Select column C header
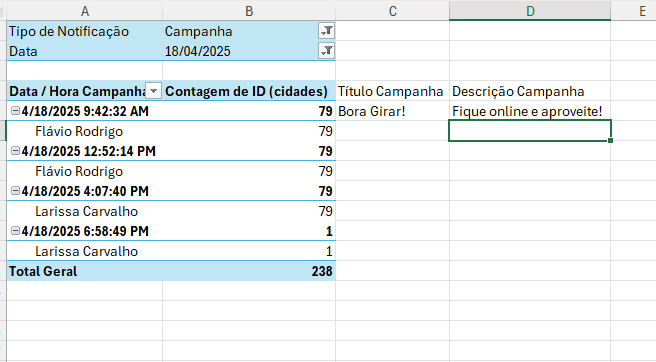This screenshot has width=656, height=362. pos(392,11)
